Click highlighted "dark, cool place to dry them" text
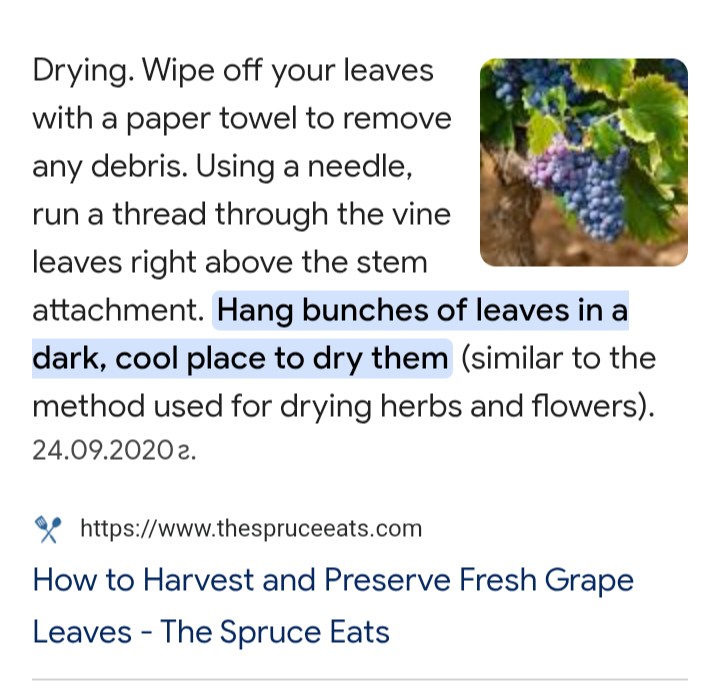 coord(241,358)
